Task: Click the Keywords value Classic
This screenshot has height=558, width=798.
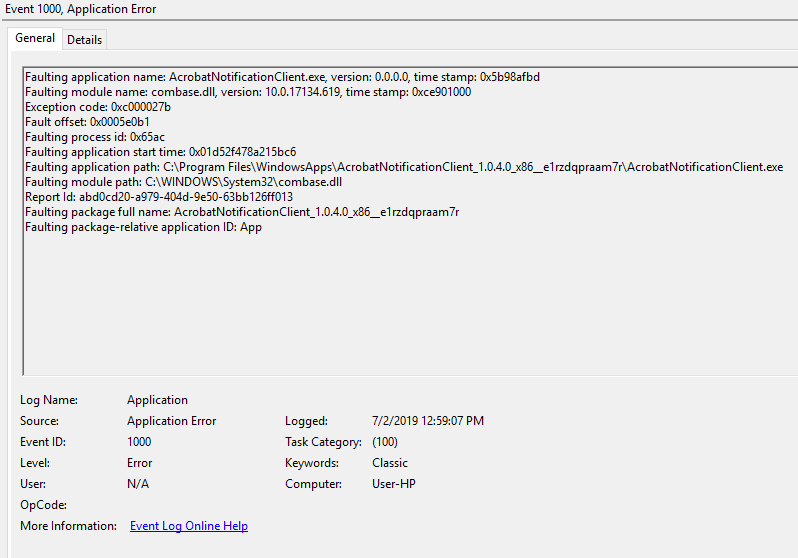Action: (x=390, y=463)
